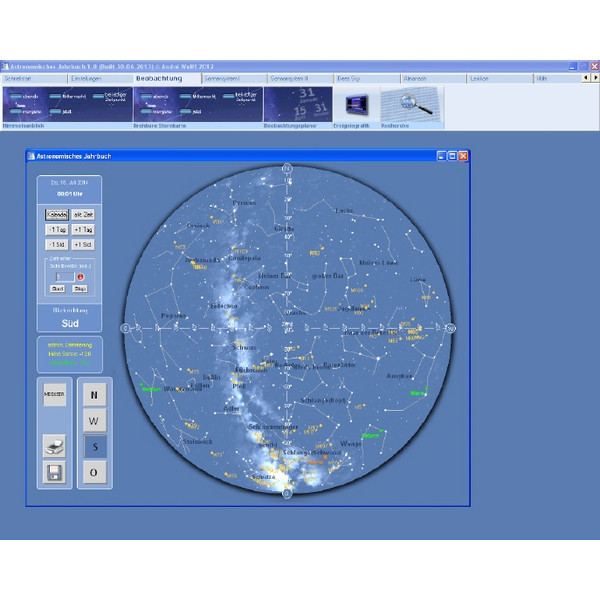Screen dimensions: 600x600
Task: Open the Sonnensystem II tab
Action: tap(300, 78)
